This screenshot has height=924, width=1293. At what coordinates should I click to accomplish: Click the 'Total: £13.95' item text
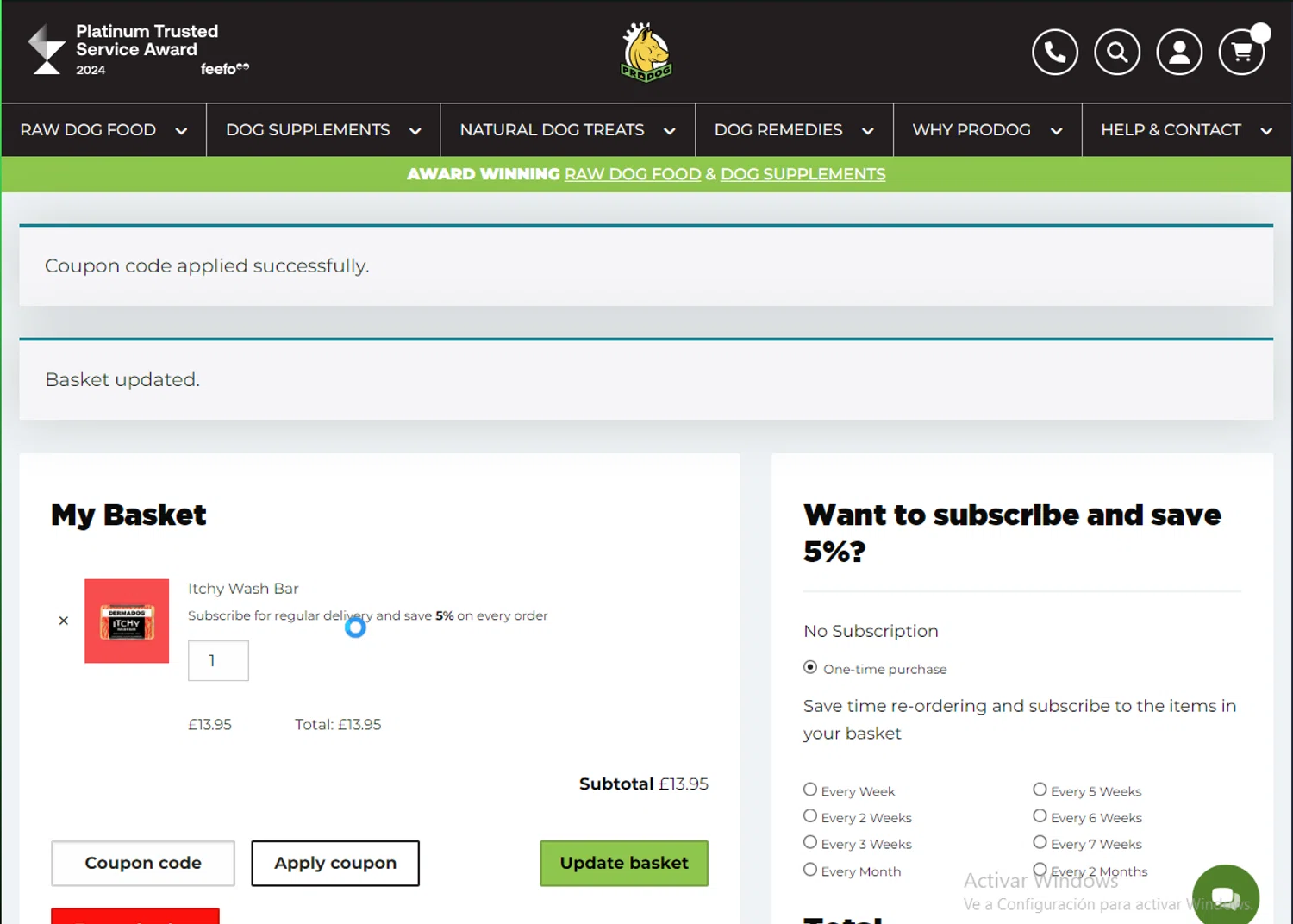338,724
